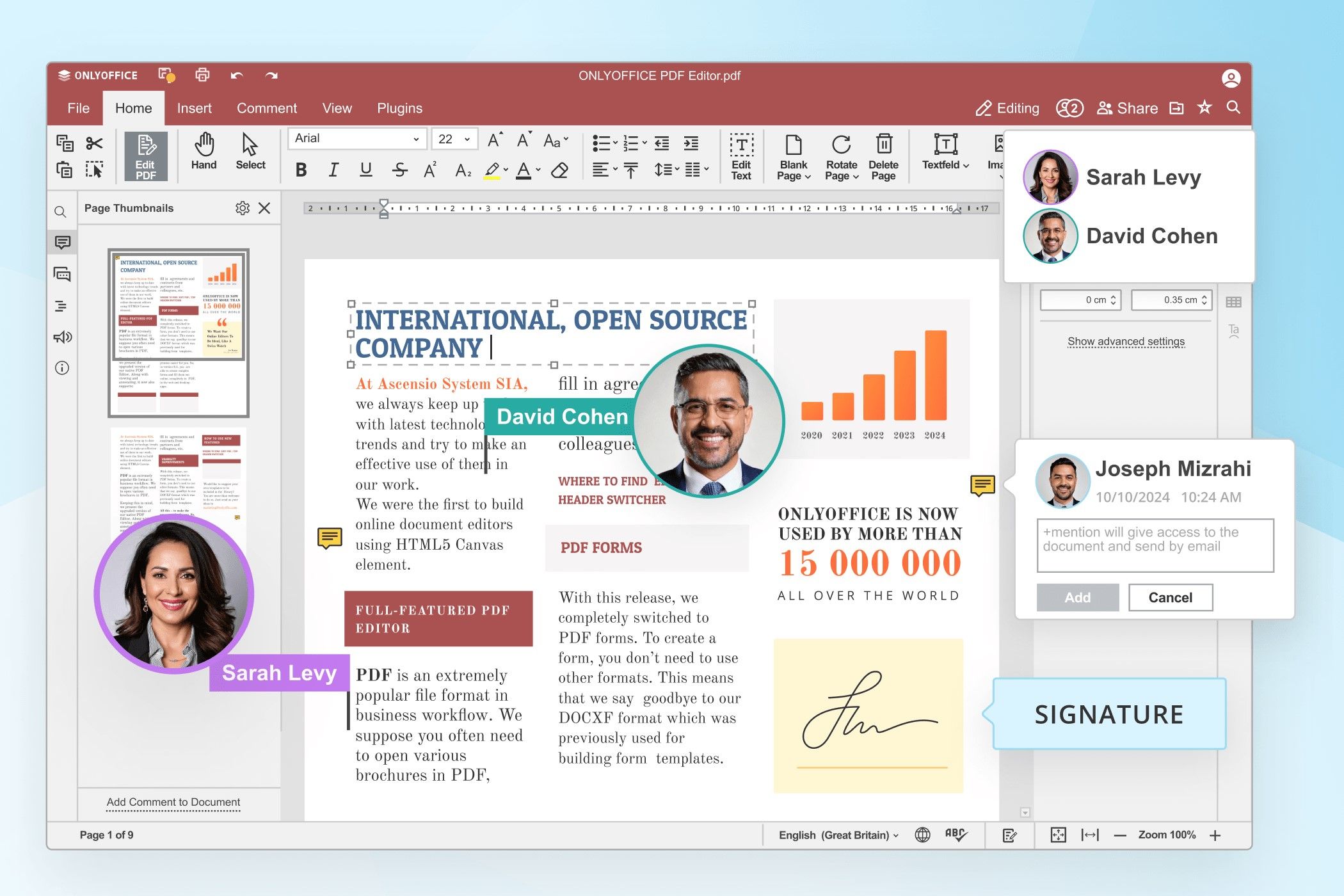Image resolution: width=1344 pixels, height=896 pixels.
Task: Increase indent in paragraph toolbar
Action: 691,143
